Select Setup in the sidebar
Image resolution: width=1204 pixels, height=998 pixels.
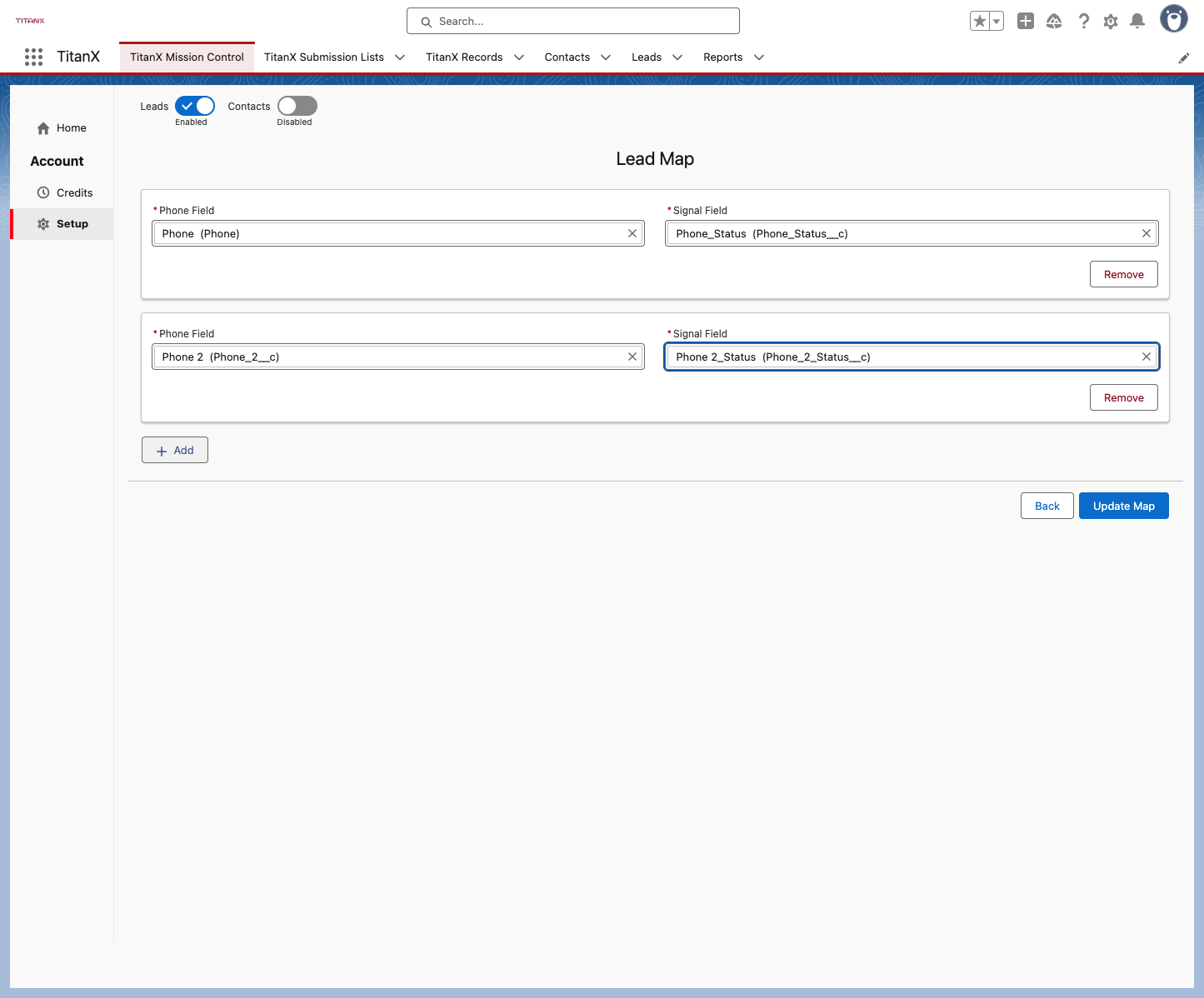point(62,224)
